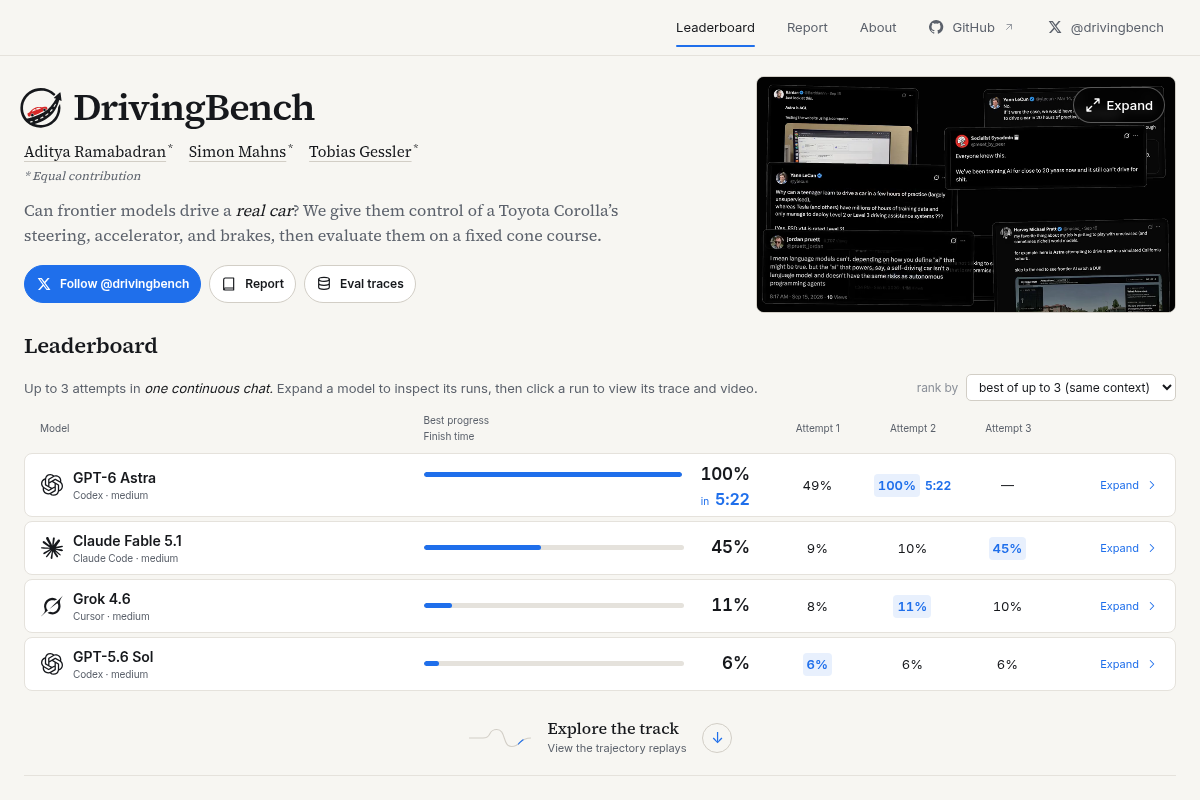Image resolution: width=1200 pixels, height=800 pixels.
Task: Click View the trajectory replays subtitle
Action: tap(617, 748)
